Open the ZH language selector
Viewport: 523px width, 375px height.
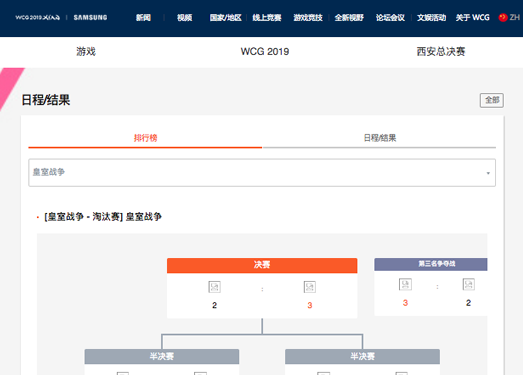click(515, 17)
